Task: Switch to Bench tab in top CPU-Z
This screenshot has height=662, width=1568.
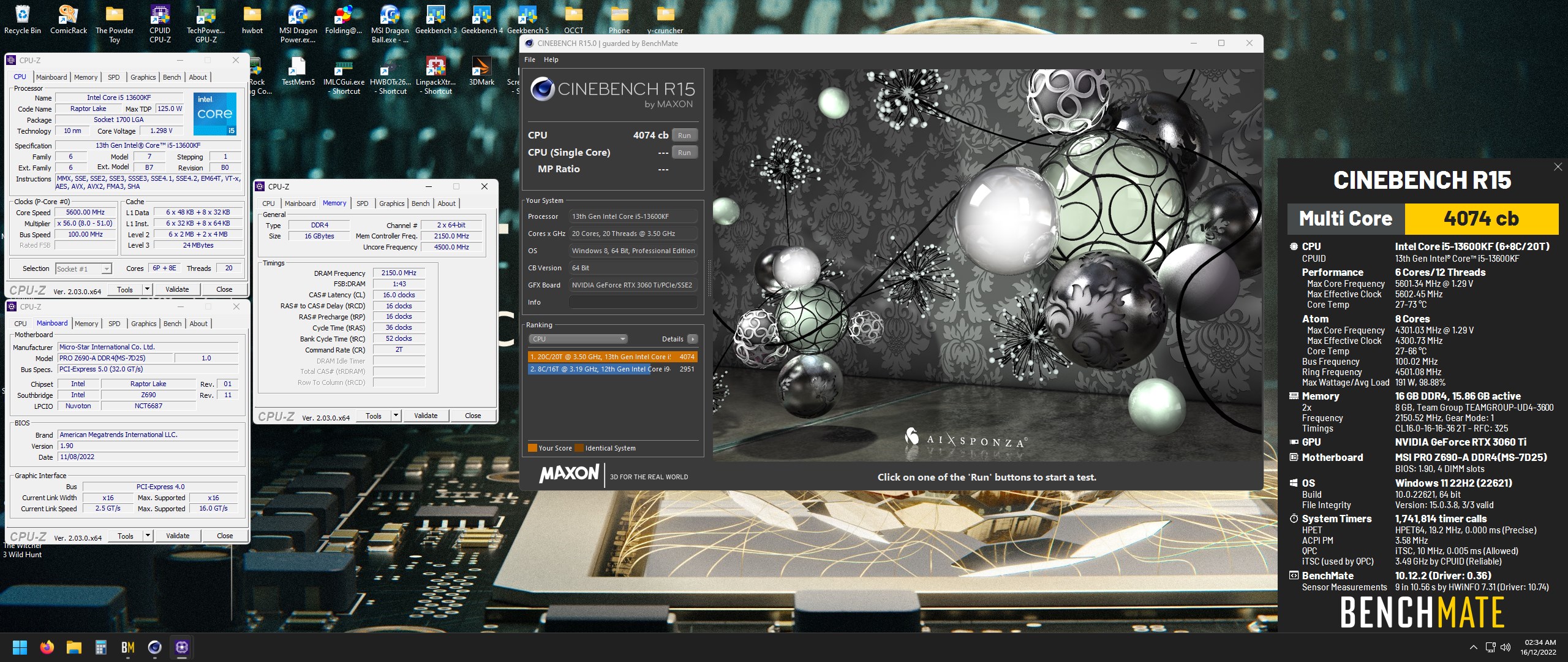Action: click(x=172, y=77)
